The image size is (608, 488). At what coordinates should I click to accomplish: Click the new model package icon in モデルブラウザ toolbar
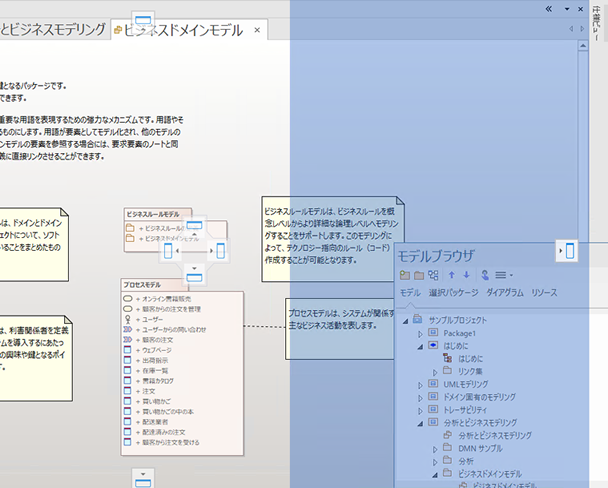tap(405, 275)
